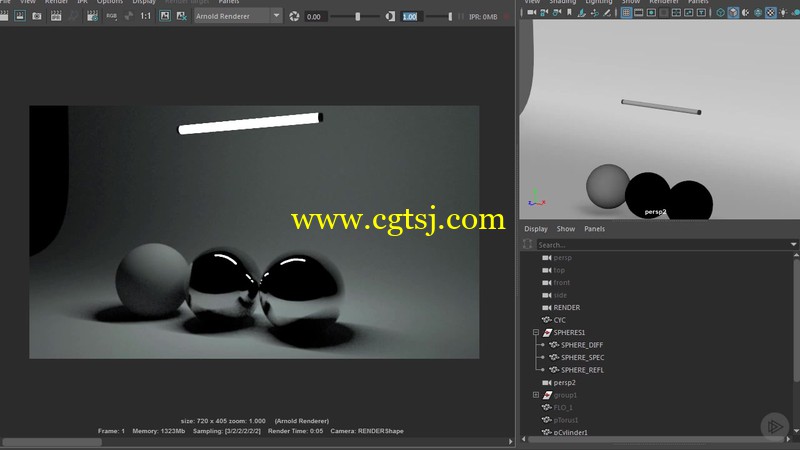Click the Smooth Shade All cube icon
Image resolution: width=800 pixels, height=450 pixels.
(x=733, y=13)
